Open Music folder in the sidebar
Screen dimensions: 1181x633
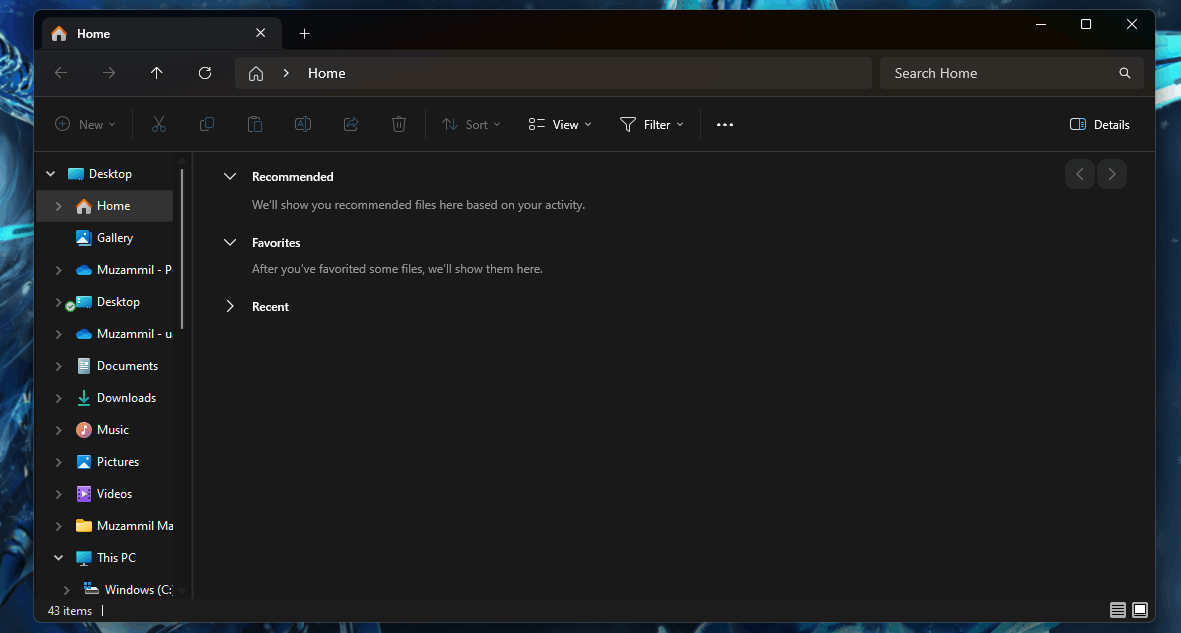point(104,430)
